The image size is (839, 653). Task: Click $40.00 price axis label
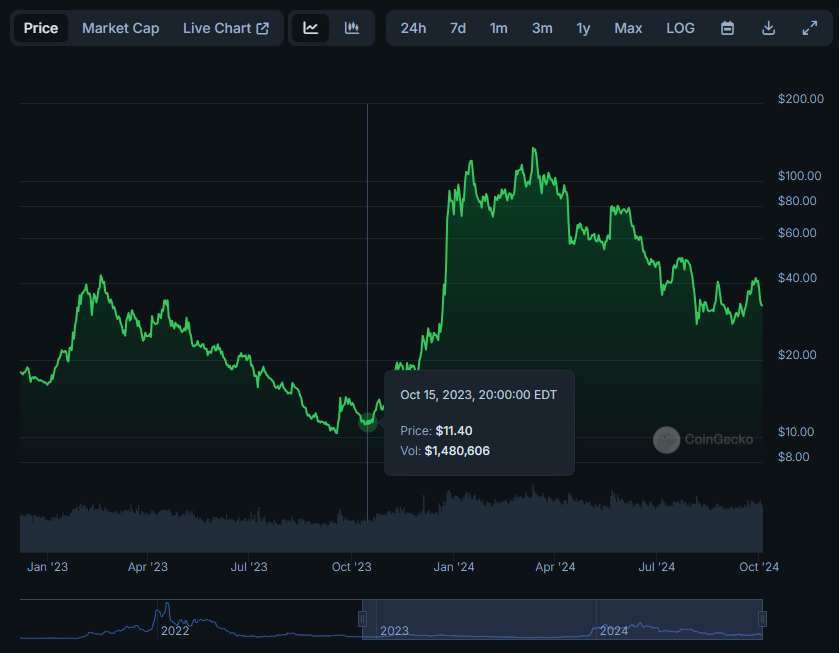797,278
